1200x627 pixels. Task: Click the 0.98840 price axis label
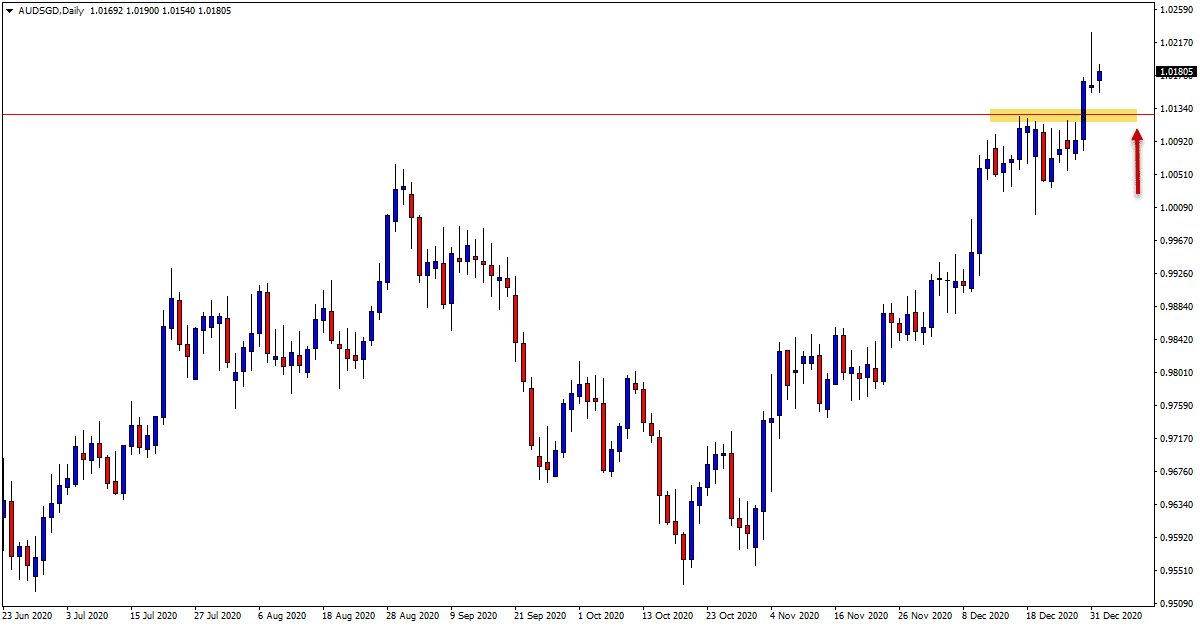pyautogui.click(x=1174, y=307)
